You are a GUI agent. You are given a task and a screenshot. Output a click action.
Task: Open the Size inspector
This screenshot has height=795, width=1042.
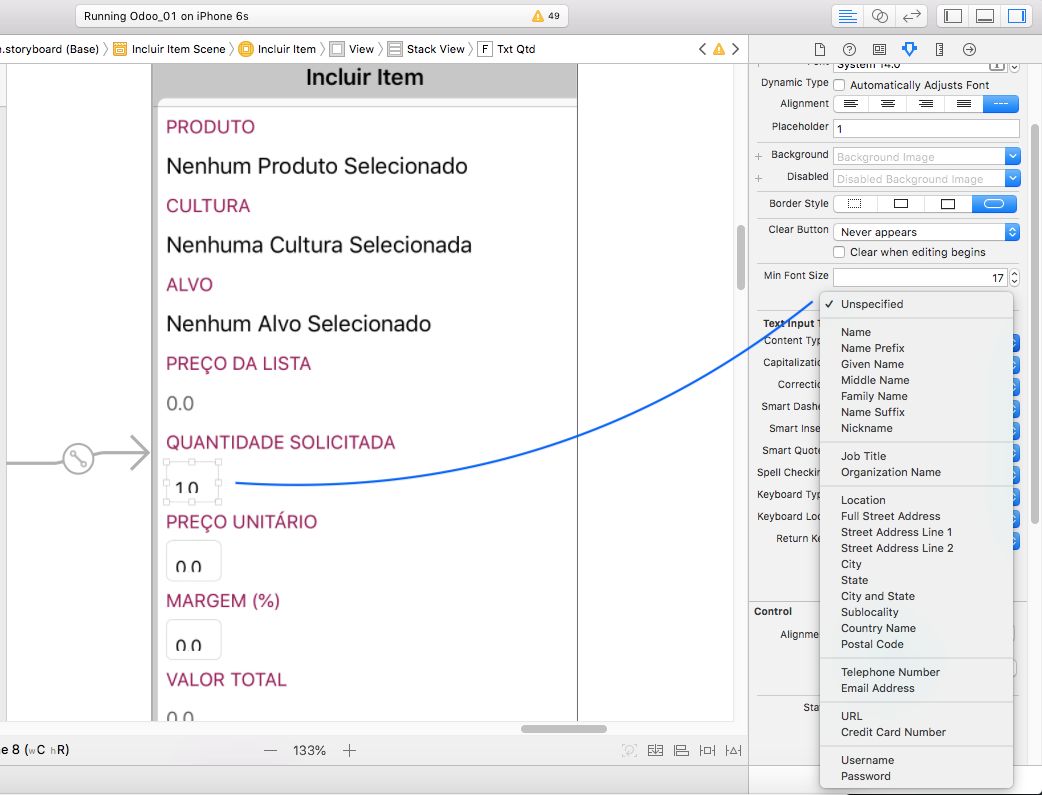939,49
